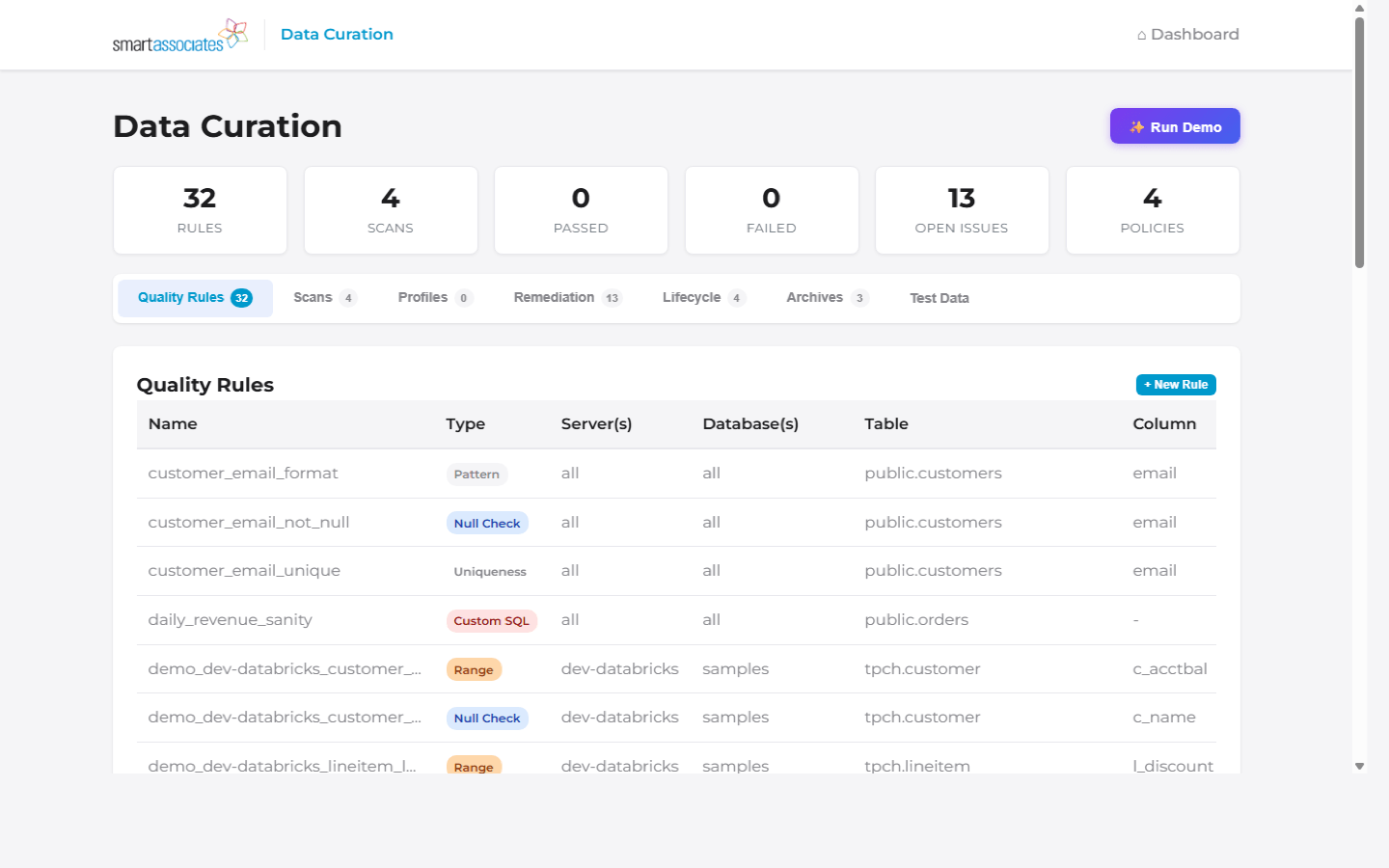Viewport: 1389px width, 868px height.
Task: Click the Run Demo button
Action: tap(1175, 125)
